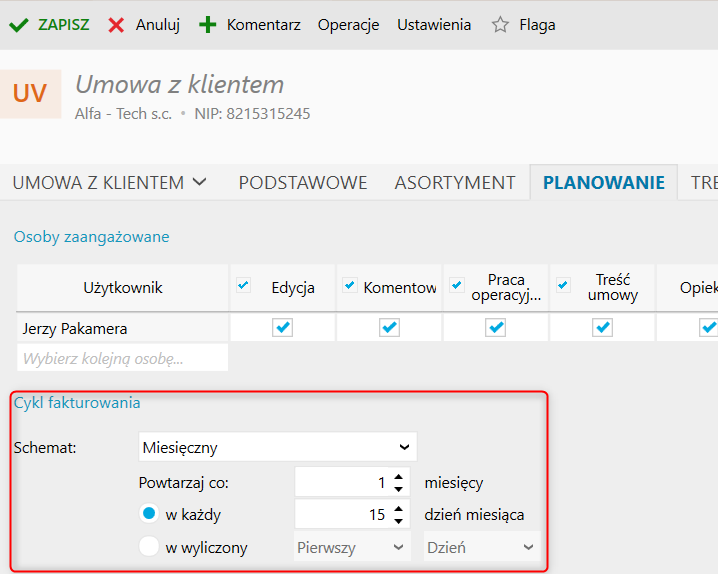Open the Schemat Miesięczny dropdown
718x574 pixels.
(278, 447)
